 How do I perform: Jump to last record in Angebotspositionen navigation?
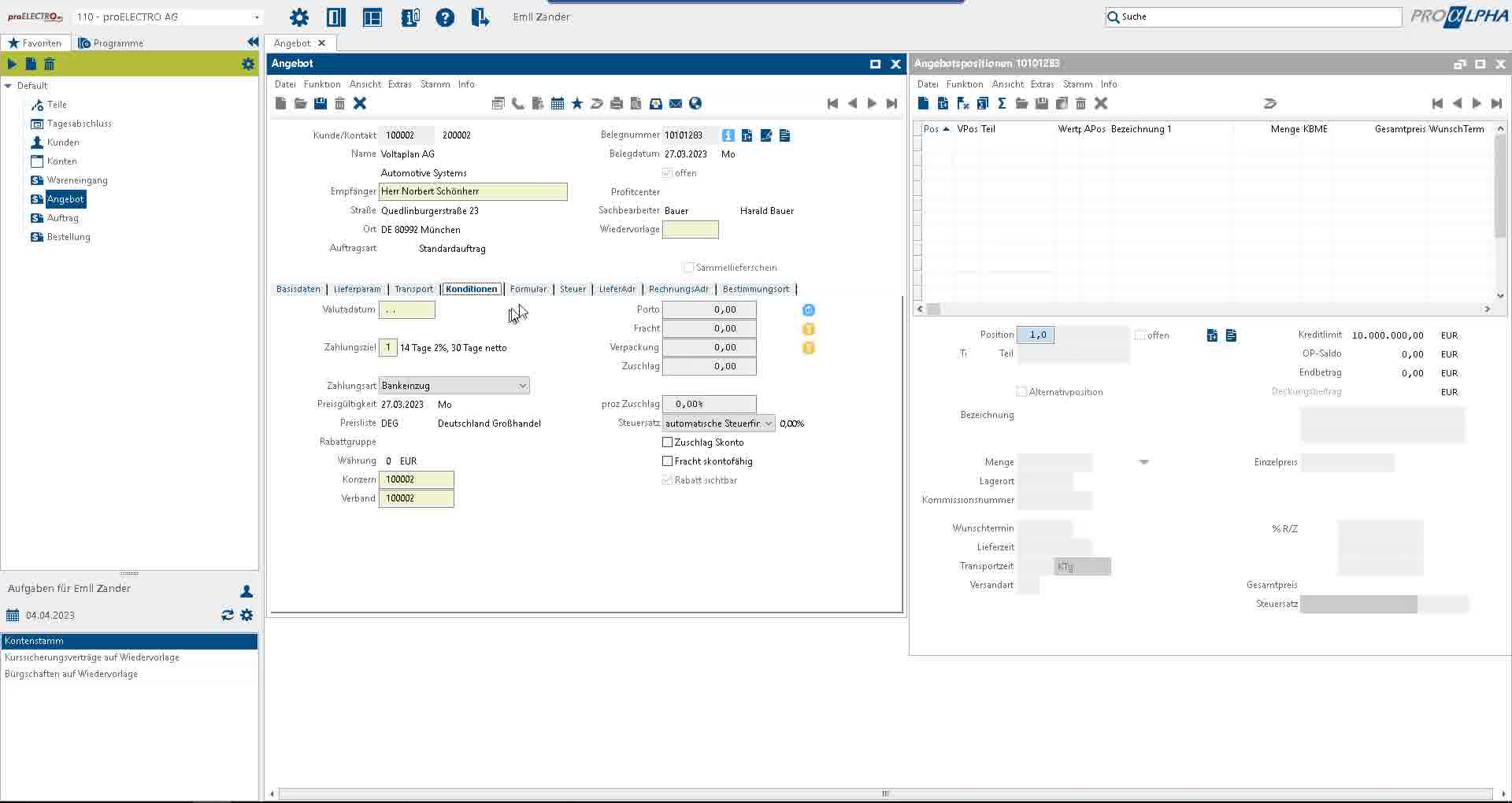pos(1496,103)
